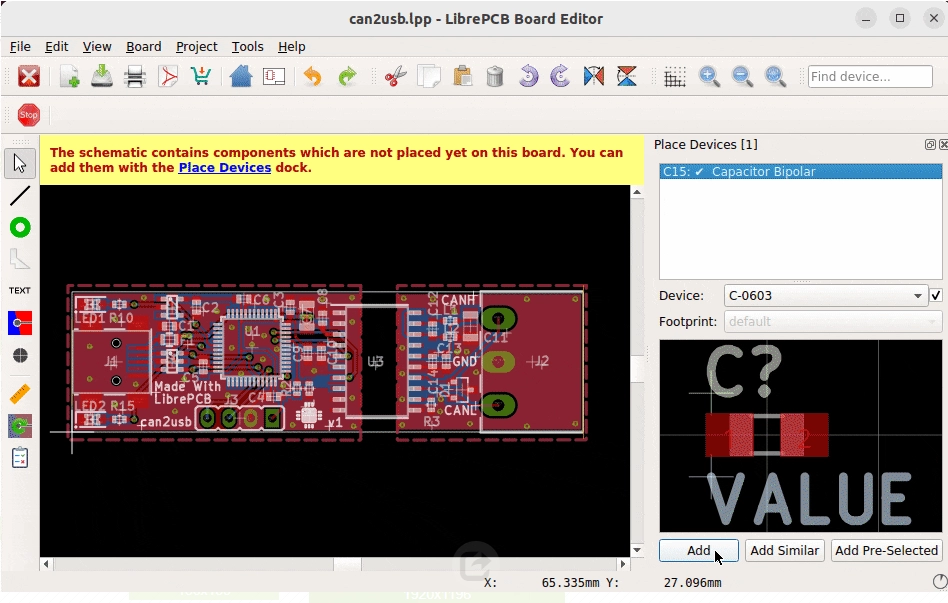Screen dimensions: 948x603
Task: Choose the Select arrow tool
Action: (x=20, y=163)
